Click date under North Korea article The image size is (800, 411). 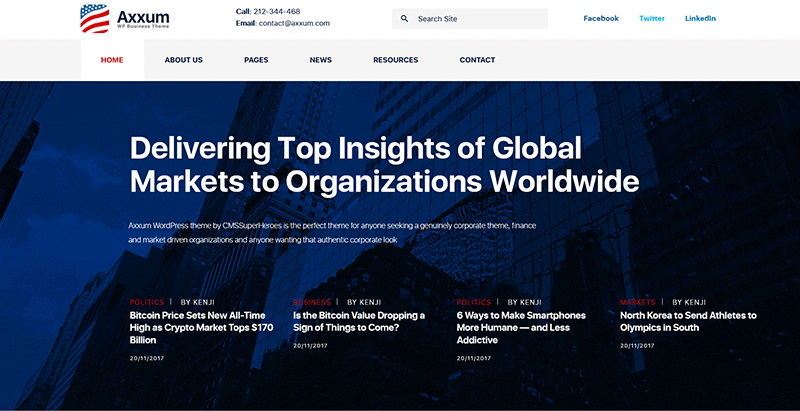click(x=637, y=346)
